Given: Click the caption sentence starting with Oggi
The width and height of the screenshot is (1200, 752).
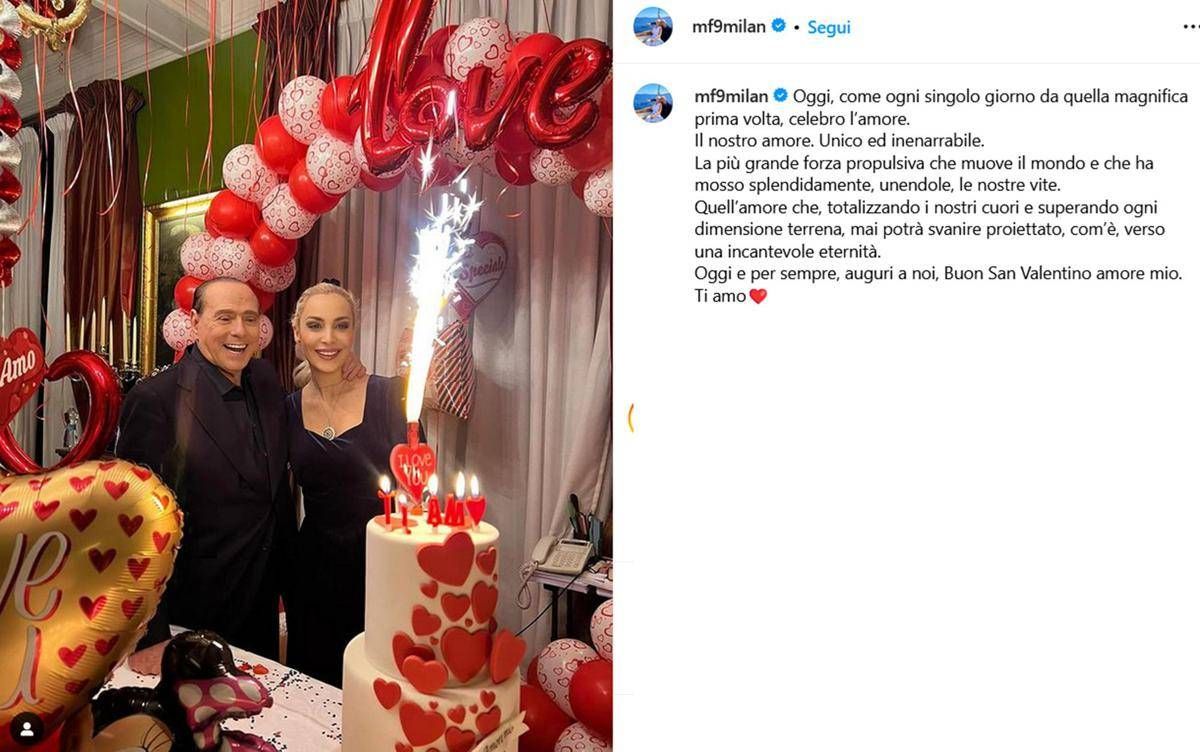Looking at the screenshot, I should 940,107.
